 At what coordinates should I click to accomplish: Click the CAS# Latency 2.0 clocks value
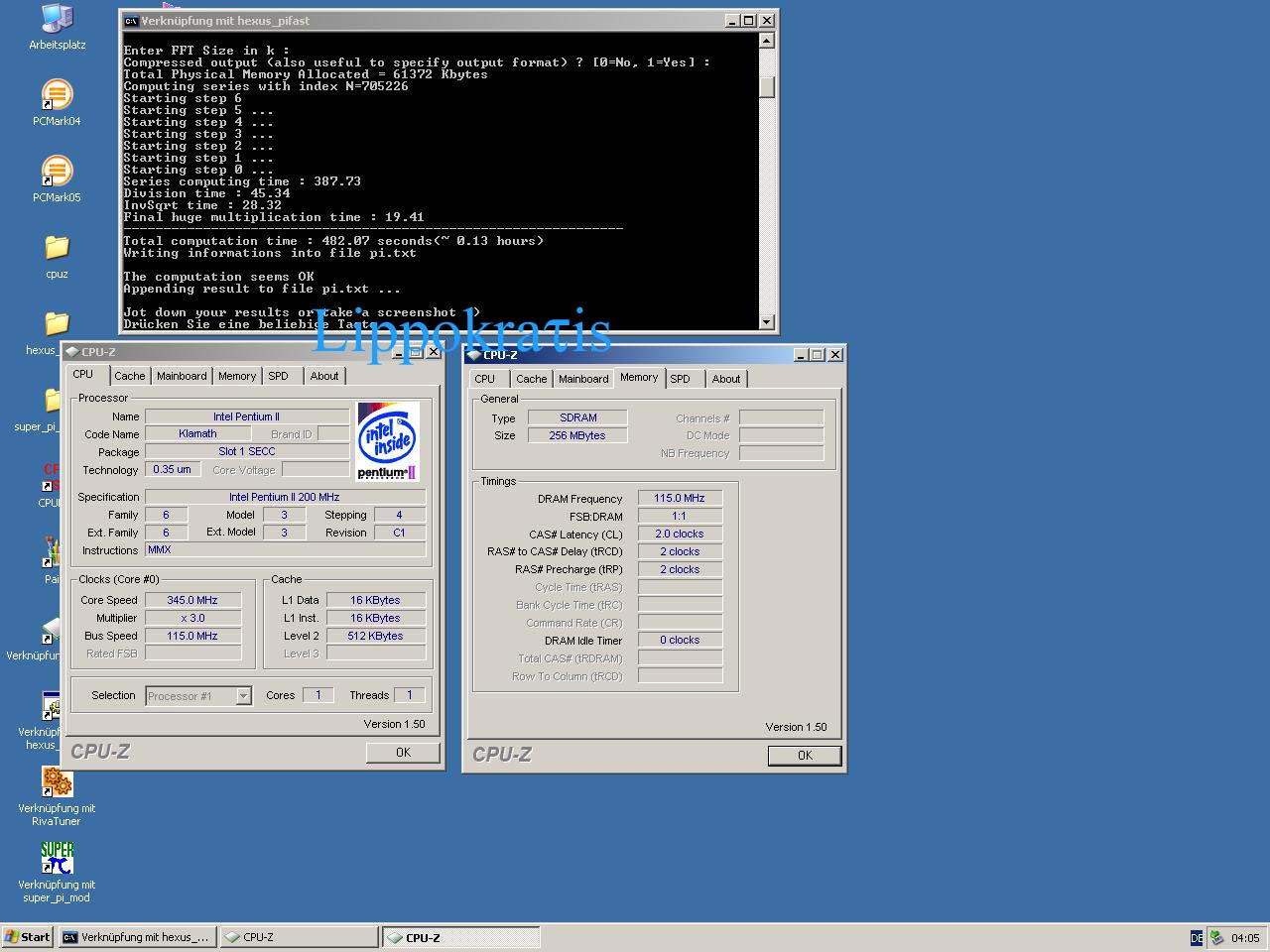pos(680,534)
